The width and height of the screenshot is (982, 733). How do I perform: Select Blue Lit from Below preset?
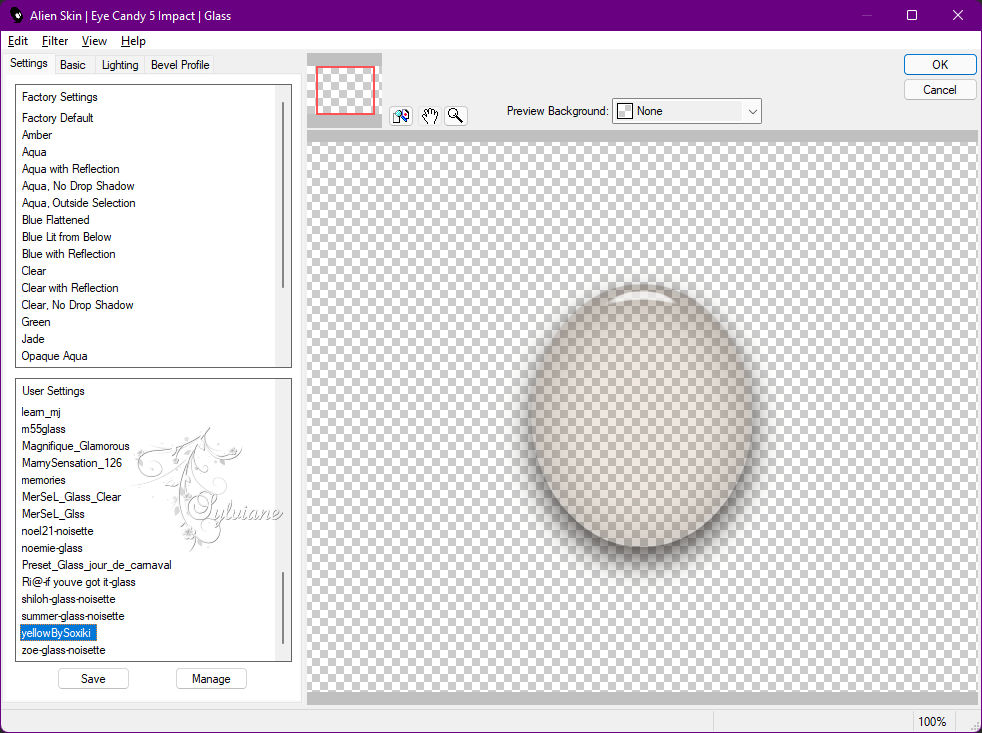point(66,237)
